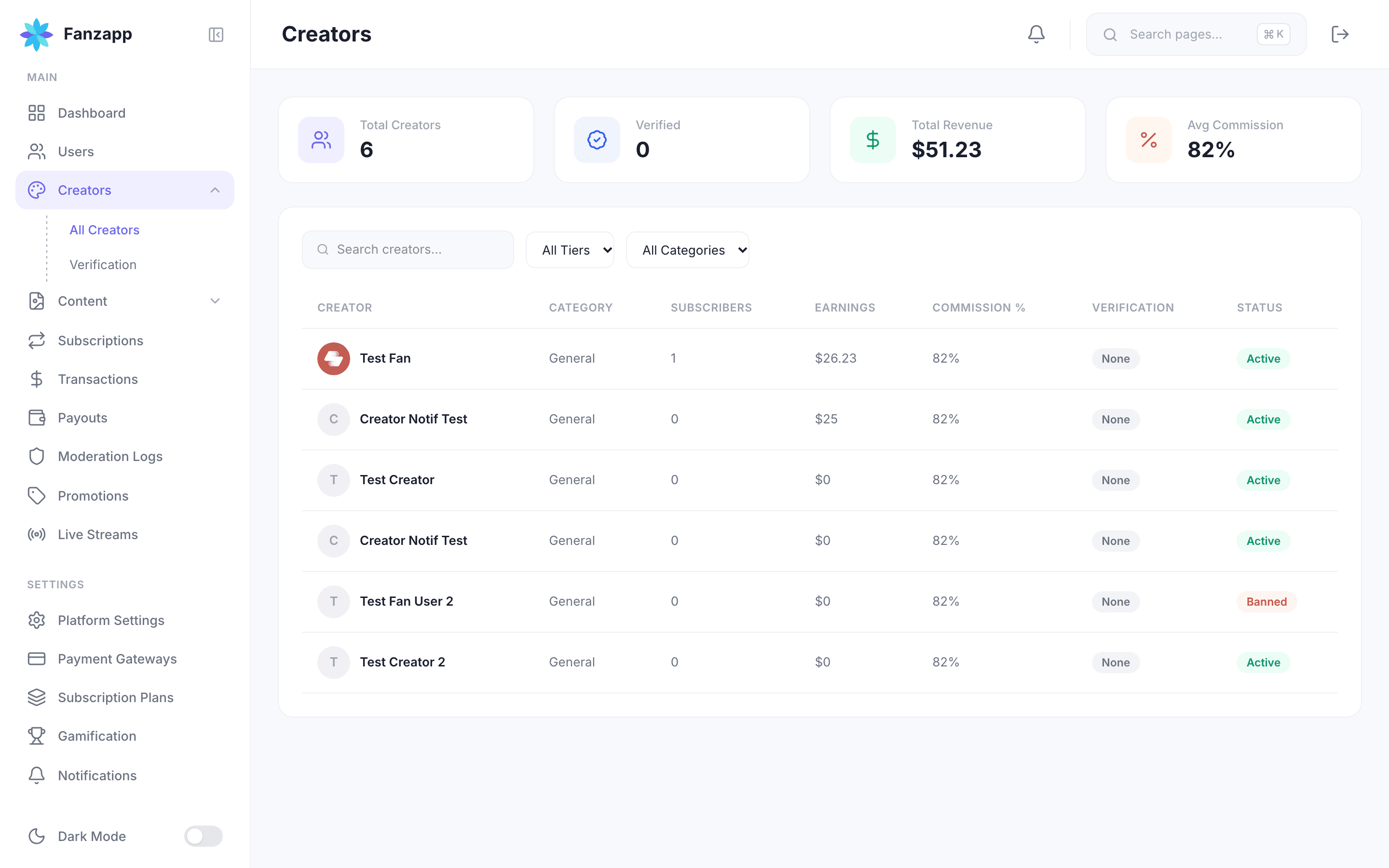Click the Subscriptions repeat icon
The height and width of the screenshot is (868, 1389).
tap(37, 340)
